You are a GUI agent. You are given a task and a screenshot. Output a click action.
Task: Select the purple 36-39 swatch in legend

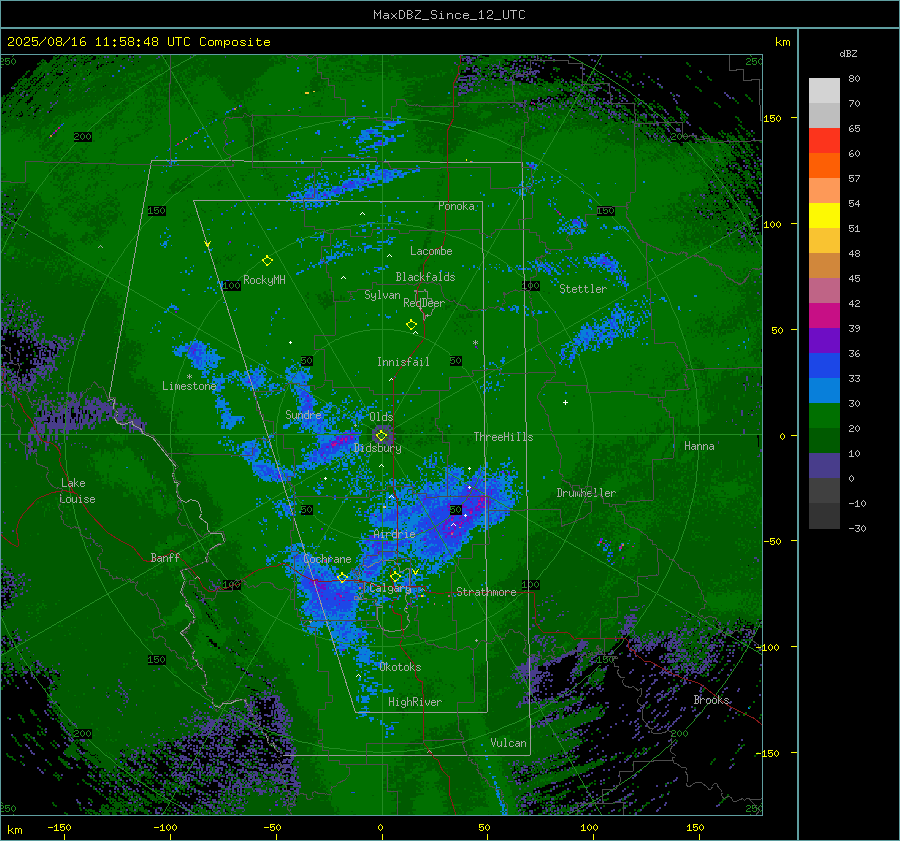[x=824, y=340]
